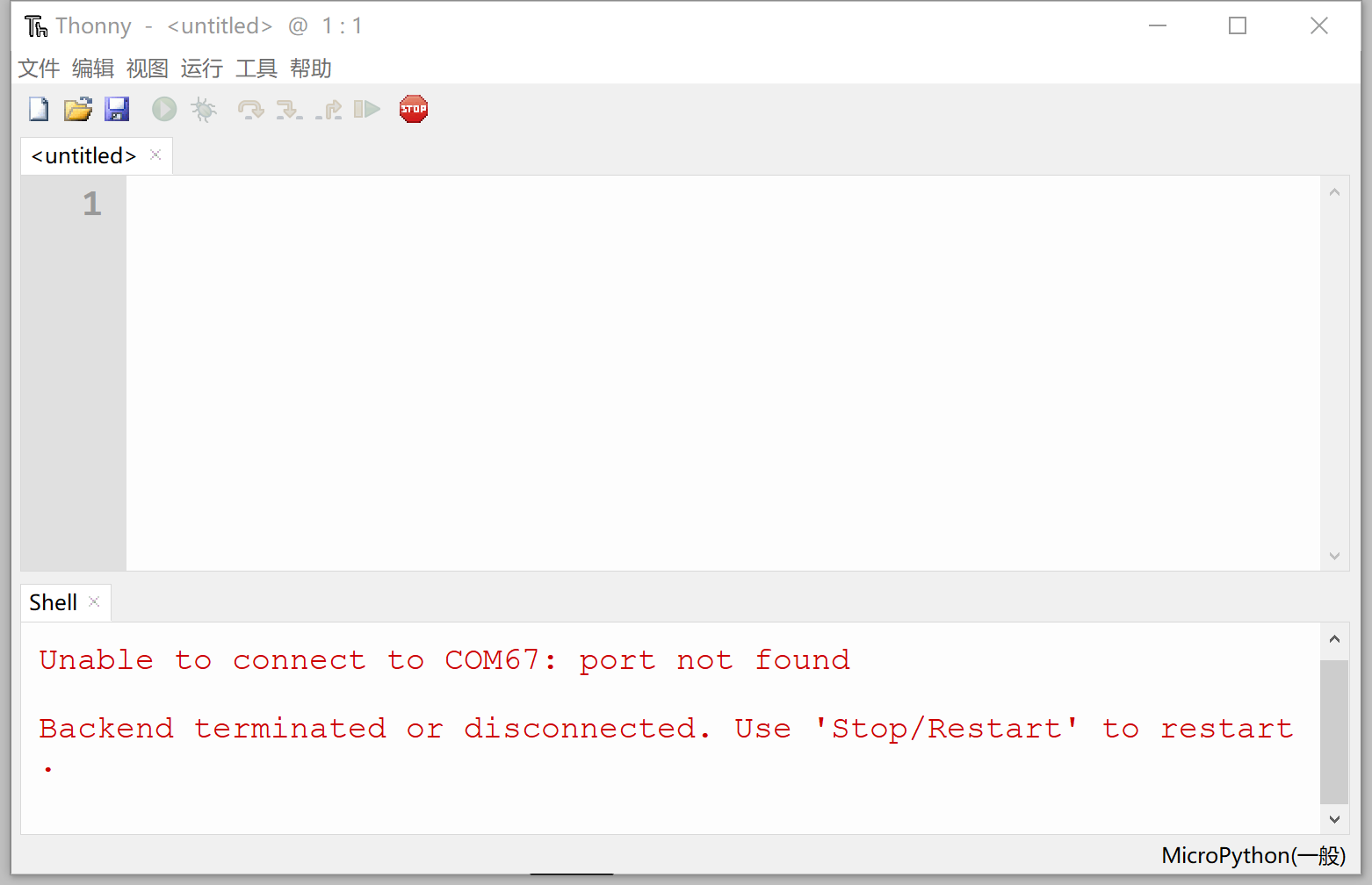This screenshot has width=1372, height=885.
Task: Open the 工具 menu
Action: [256, 68]
